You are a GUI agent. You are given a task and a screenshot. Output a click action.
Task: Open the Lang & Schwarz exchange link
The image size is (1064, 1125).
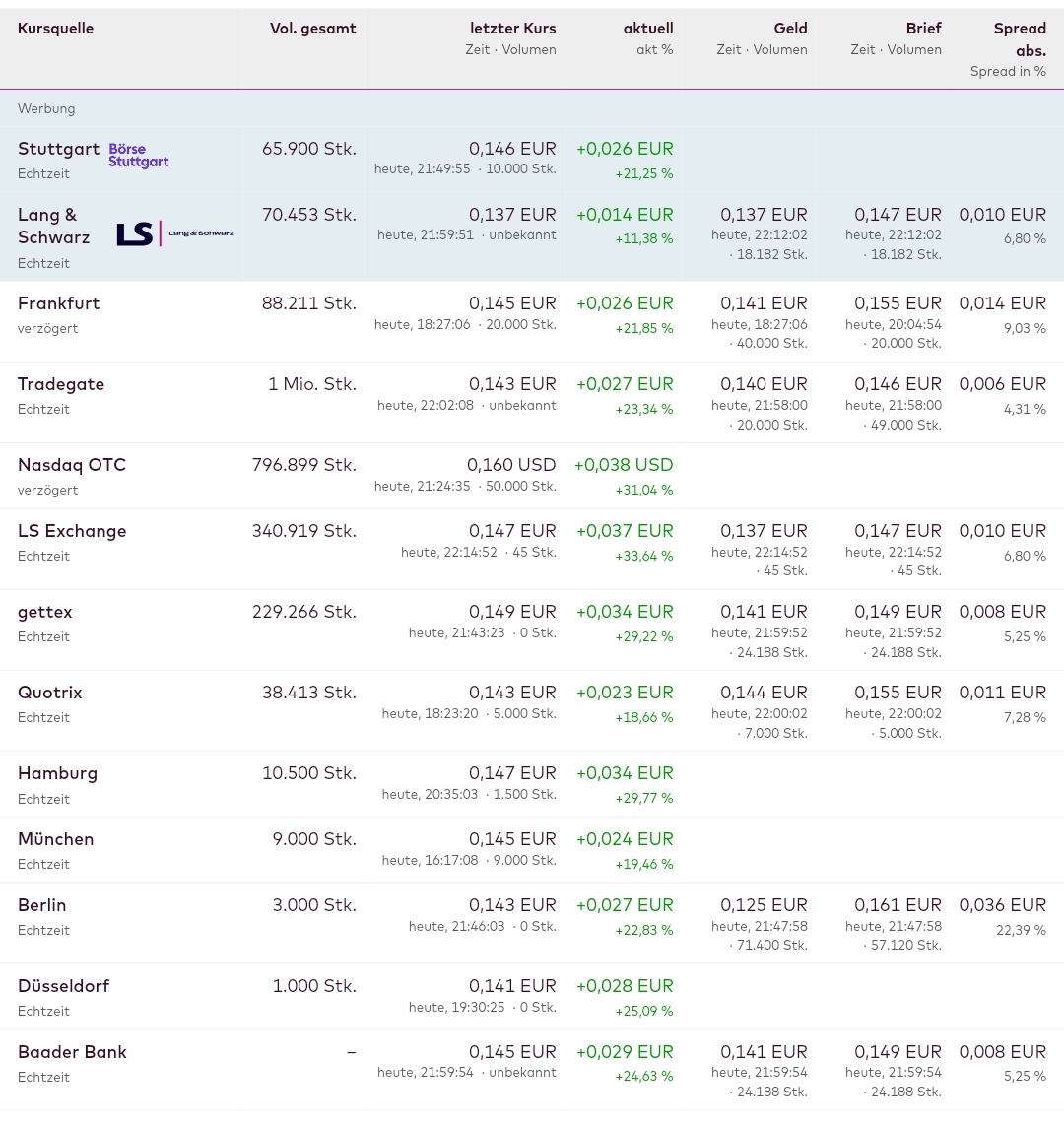coord(54,226)
